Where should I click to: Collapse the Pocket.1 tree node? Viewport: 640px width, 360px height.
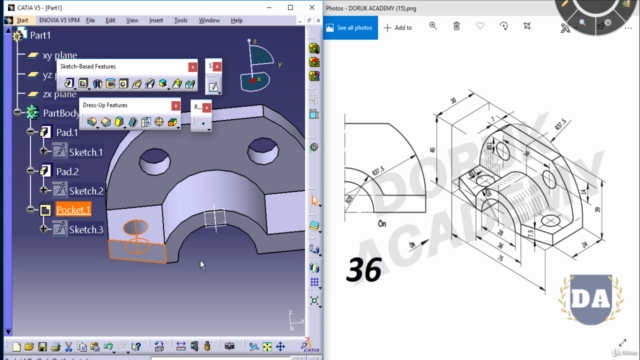click(x=31, y=209)
